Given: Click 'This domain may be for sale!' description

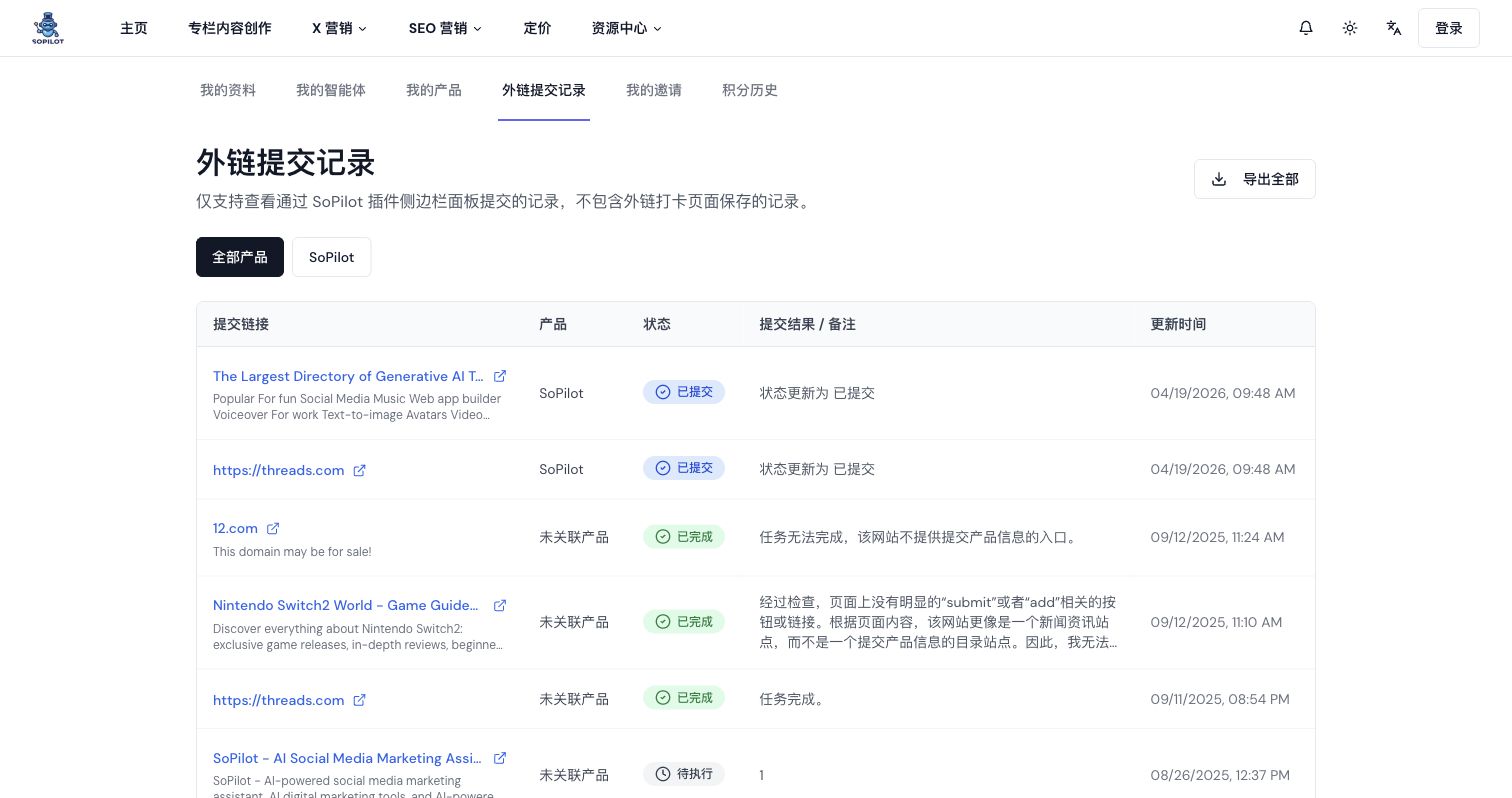Looking at the screenshot, I should click(x=292, y=552).
